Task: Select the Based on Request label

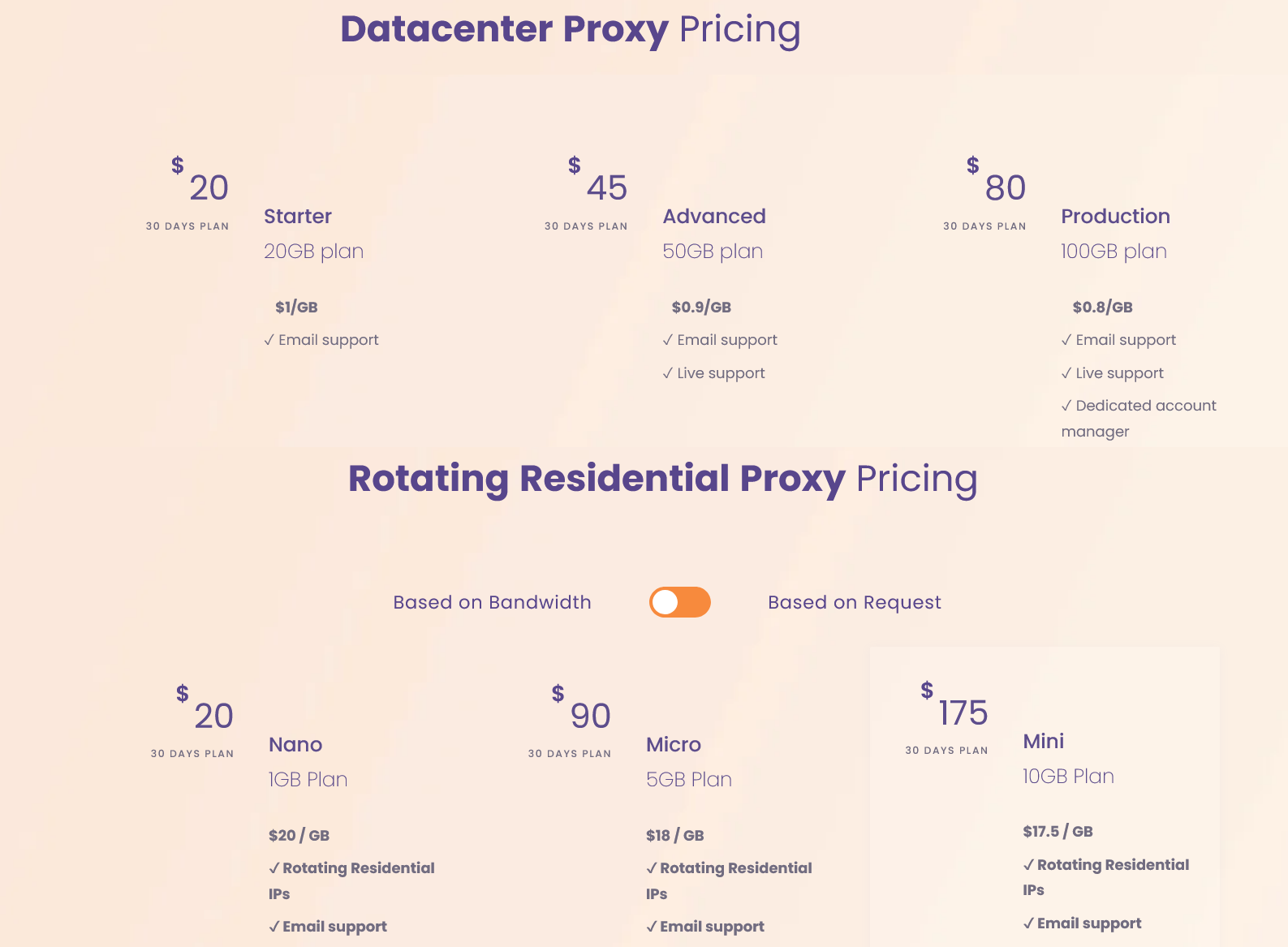Action: tap(855, 602)
